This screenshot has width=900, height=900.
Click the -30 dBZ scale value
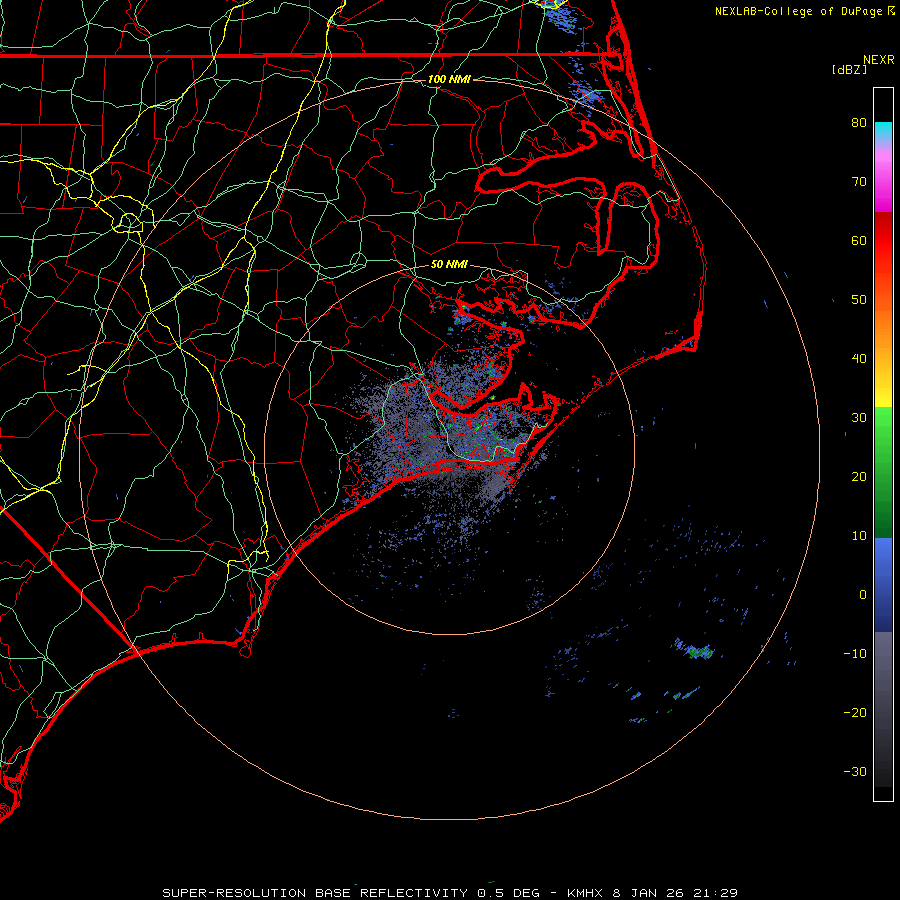(855, 772)
